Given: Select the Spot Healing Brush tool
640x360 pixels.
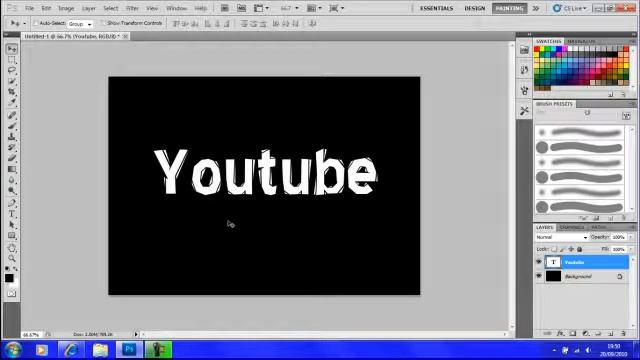Looking at the screenshot, I should (12, 116).
